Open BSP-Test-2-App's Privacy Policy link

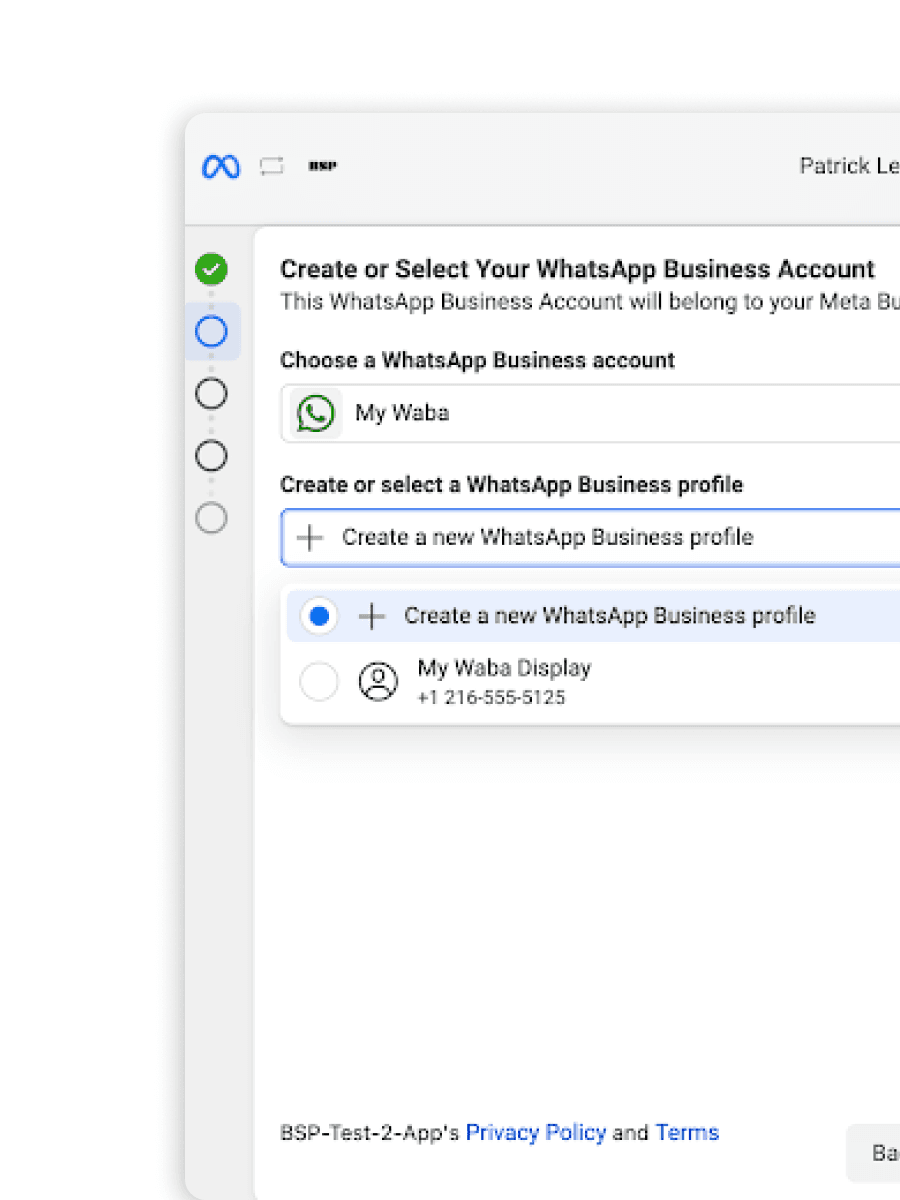pos(536,1133)
